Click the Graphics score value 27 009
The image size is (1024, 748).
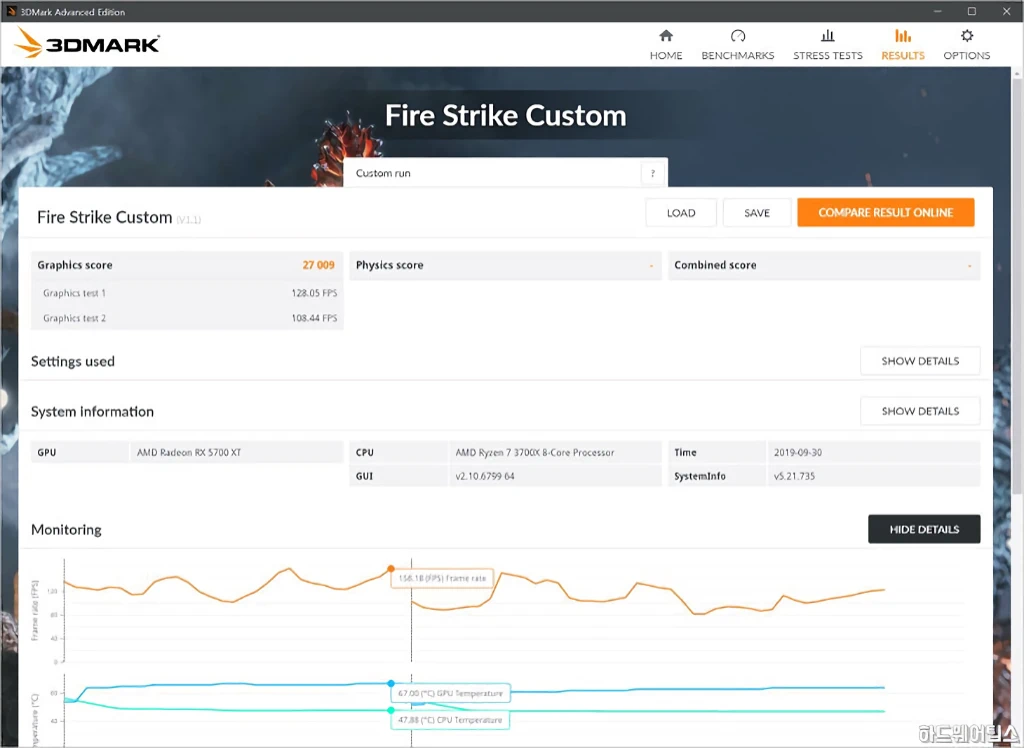(x=318, y=265)
